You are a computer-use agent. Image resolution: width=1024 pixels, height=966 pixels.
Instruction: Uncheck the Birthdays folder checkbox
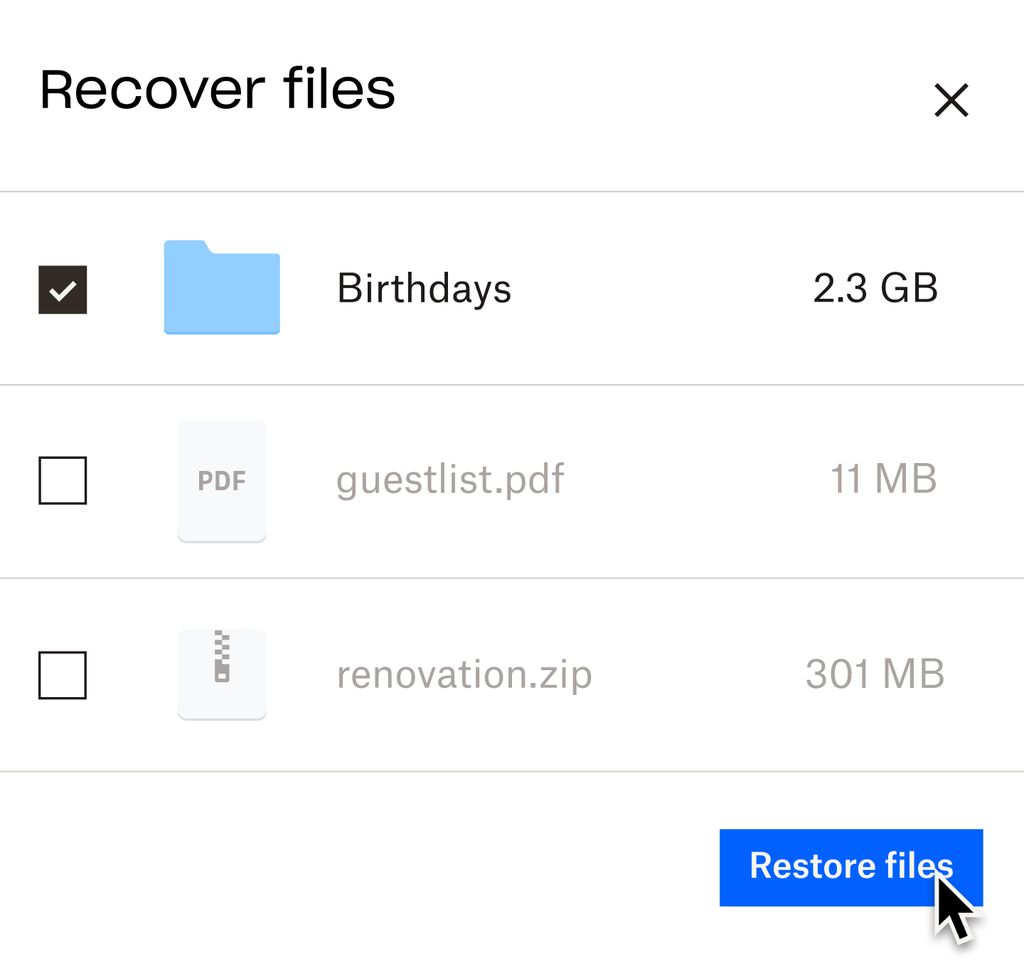(x=62, y=288)
